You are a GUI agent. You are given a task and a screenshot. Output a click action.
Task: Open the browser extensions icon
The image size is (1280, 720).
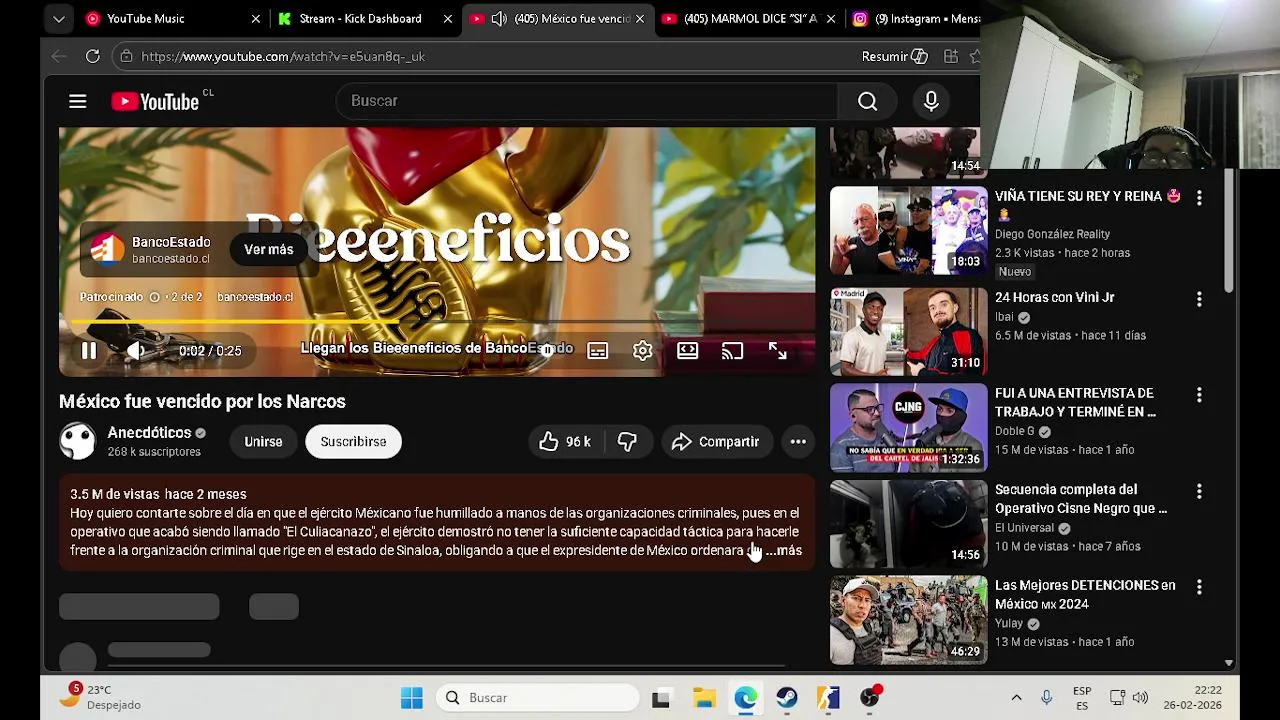pyautogui.click(x=951, y=57)
